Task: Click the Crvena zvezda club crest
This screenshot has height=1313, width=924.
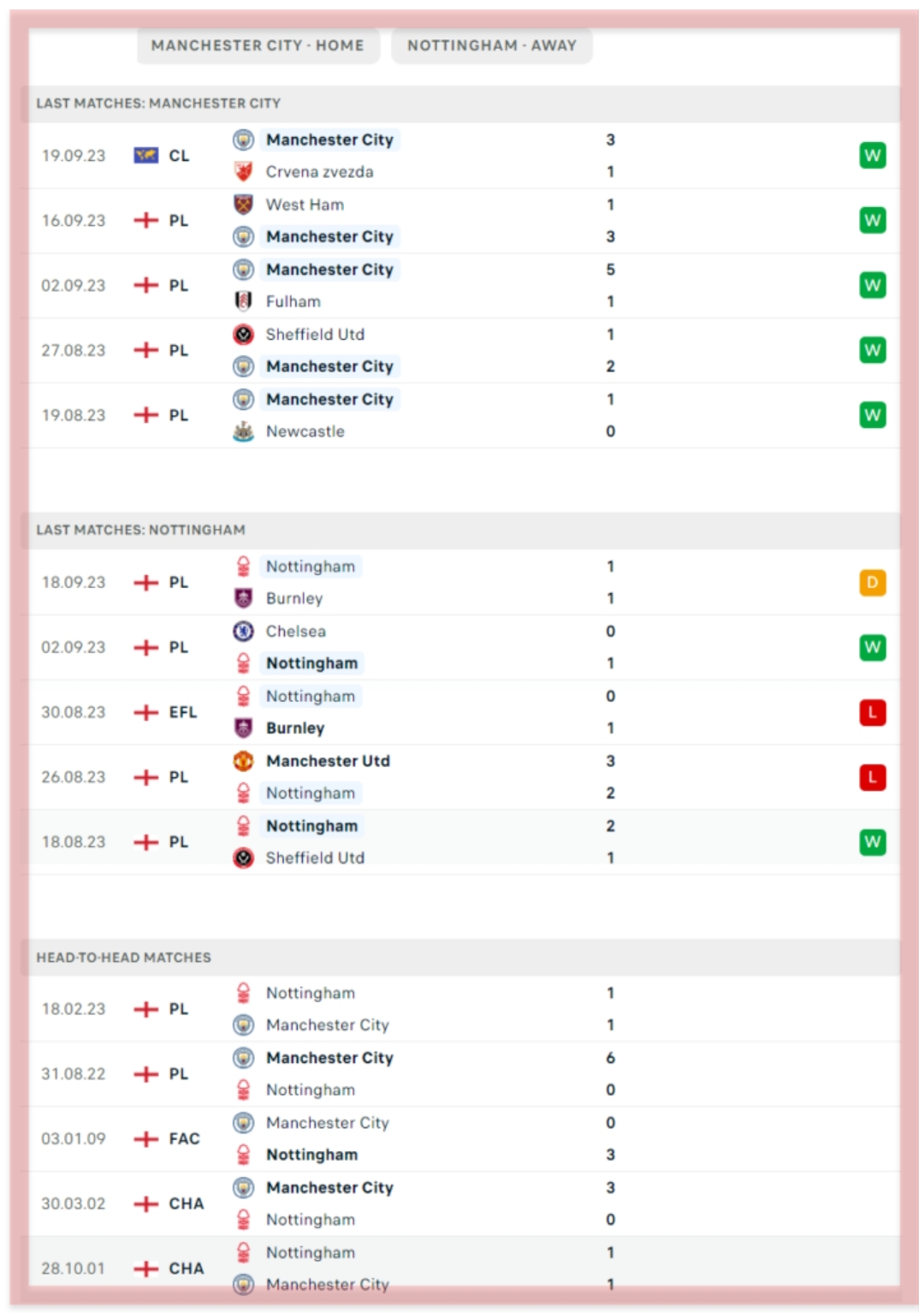Action: pos(244,171)
